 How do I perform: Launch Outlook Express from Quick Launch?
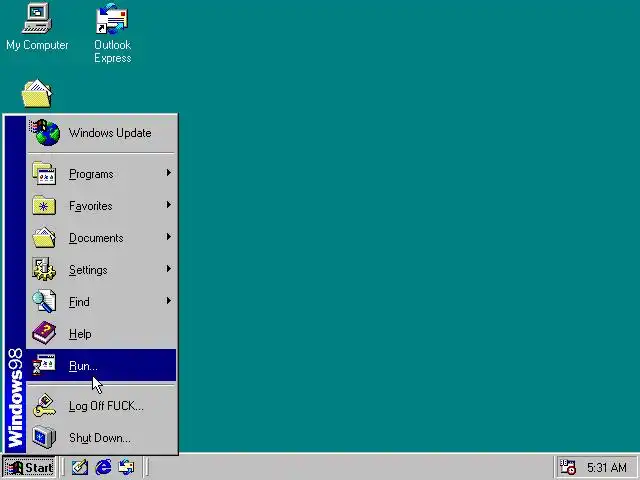click(126, 467)
